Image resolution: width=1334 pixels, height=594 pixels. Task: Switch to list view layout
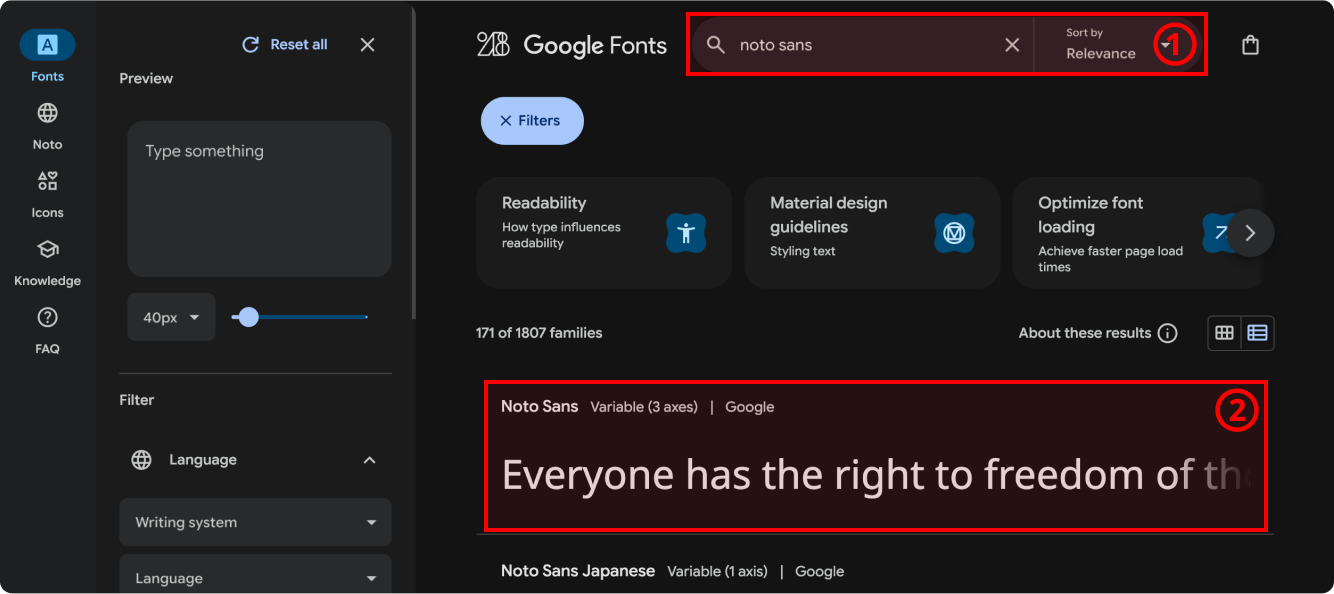(x=1258, y=334)
